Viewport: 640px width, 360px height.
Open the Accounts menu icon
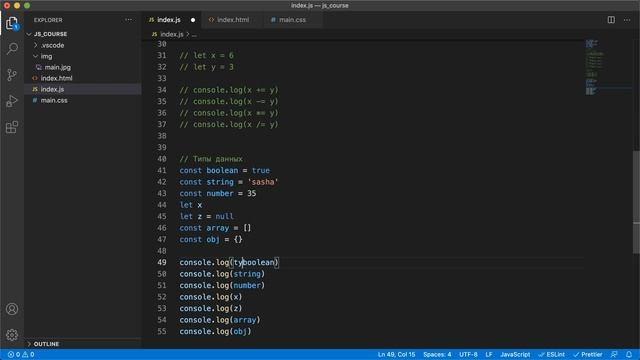coord(12,309)
